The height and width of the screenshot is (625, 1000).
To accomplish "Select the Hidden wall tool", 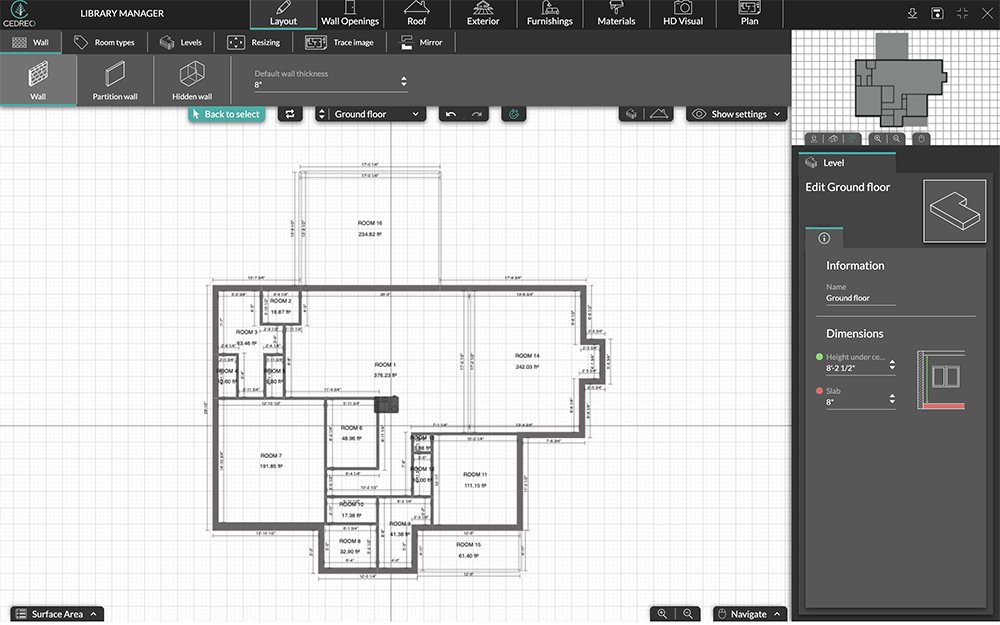I will pos(190,80).
